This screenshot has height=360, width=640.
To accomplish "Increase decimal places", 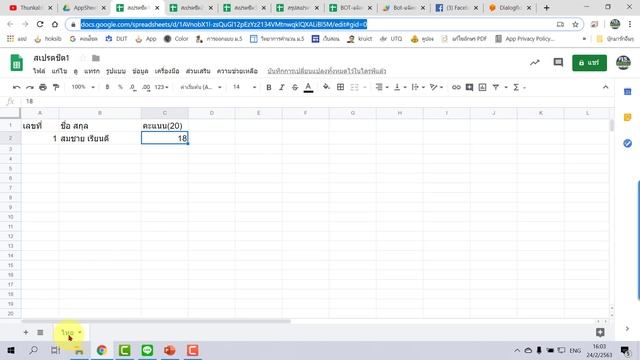I will (x=146, y=87).
